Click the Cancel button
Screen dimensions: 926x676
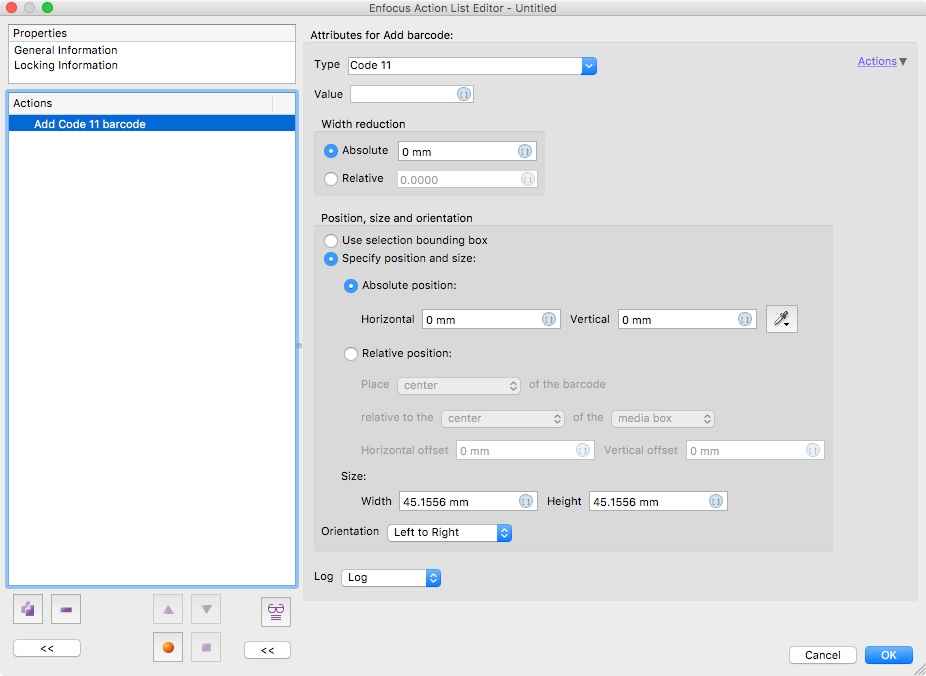[x=823, y=655]
